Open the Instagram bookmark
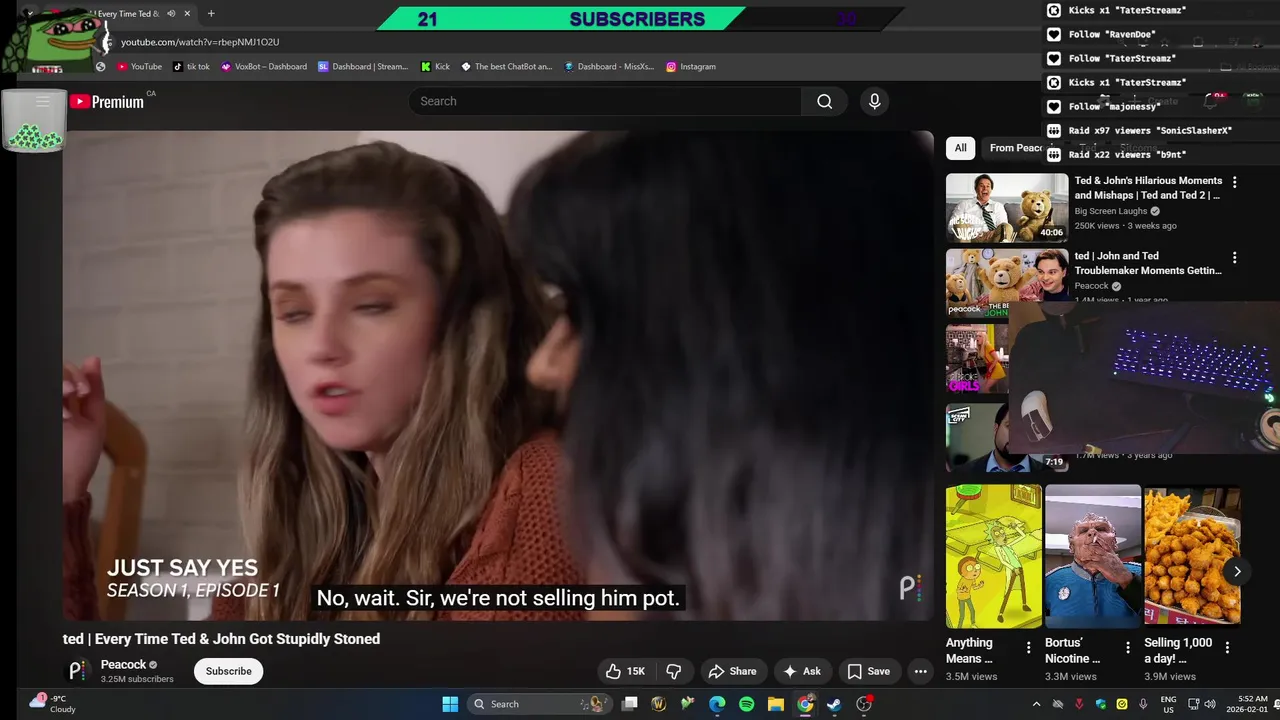 [x=691, y=66]
